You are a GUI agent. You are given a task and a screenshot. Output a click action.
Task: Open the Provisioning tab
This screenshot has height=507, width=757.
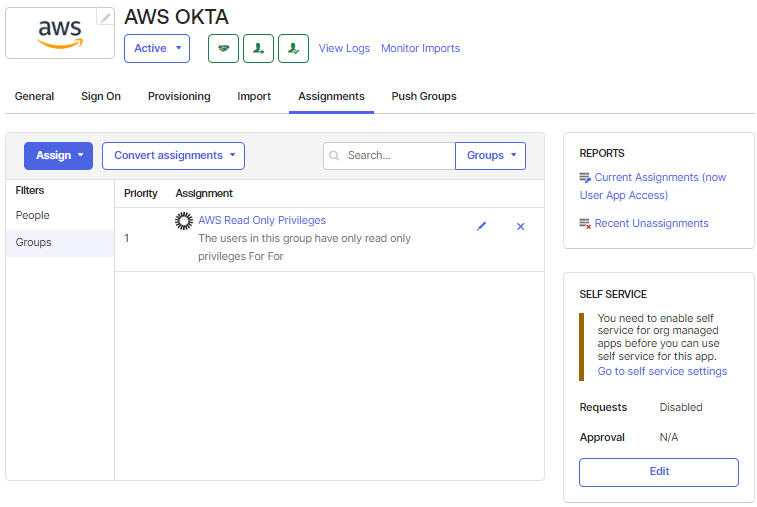tap(179, 96)
